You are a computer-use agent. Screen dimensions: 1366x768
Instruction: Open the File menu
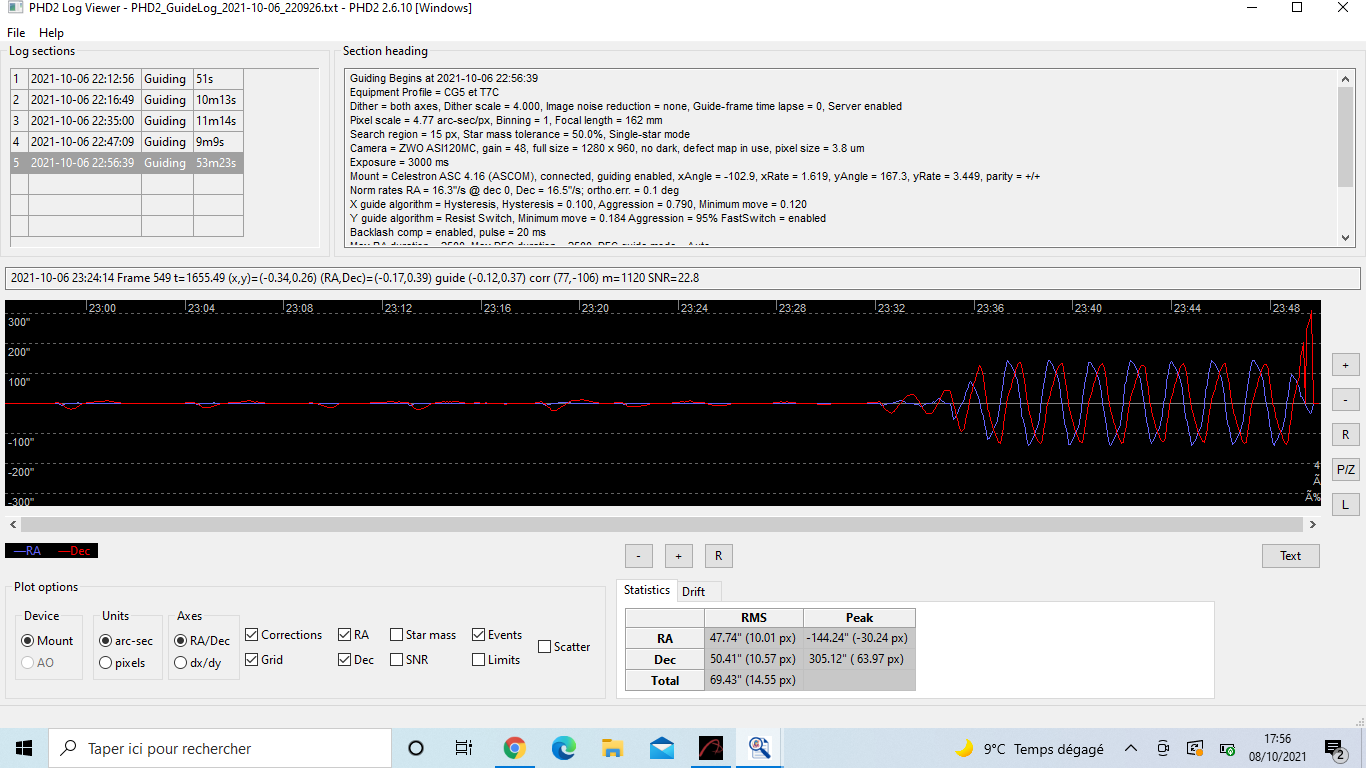coord(16,33)
